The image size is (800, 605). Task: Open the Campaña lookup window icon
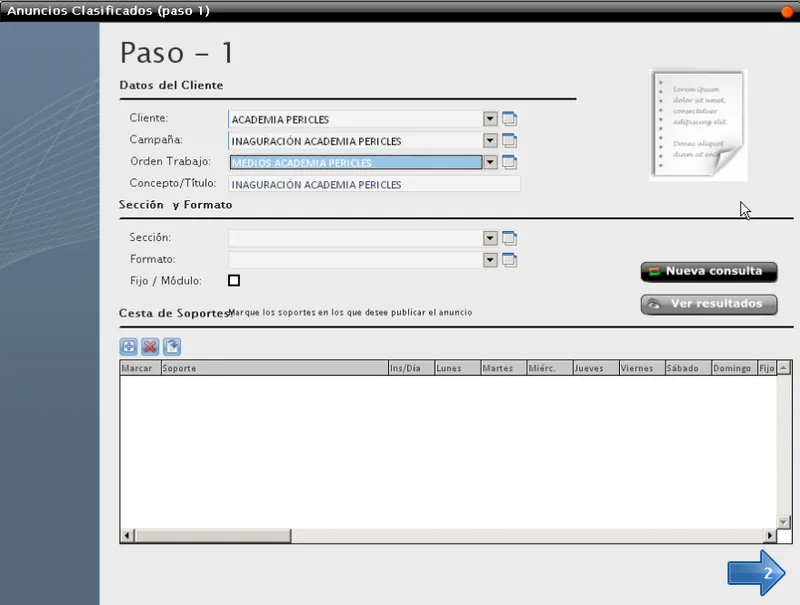509,140
